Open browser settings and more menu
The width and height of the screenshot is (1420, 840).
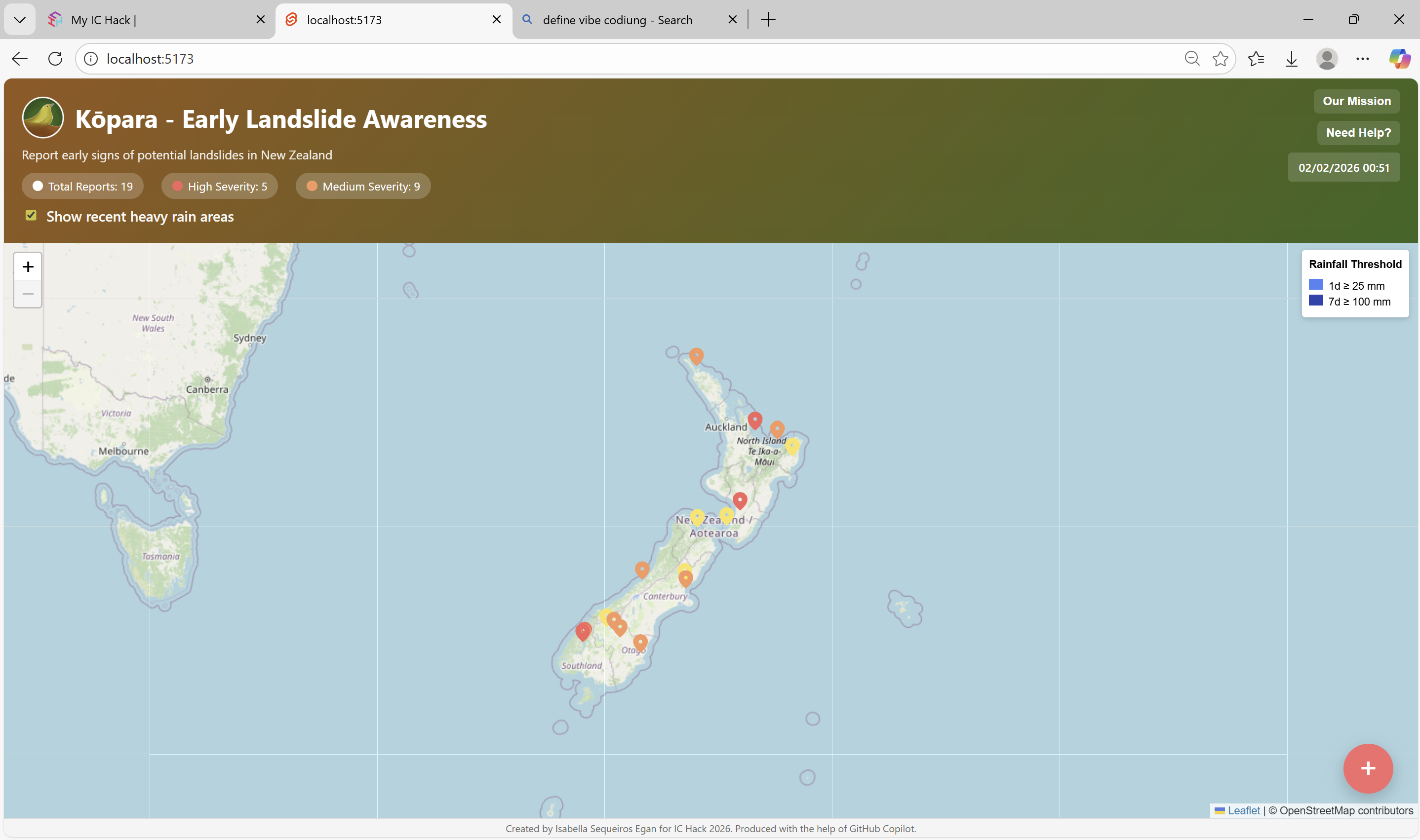pos(1362,59)
